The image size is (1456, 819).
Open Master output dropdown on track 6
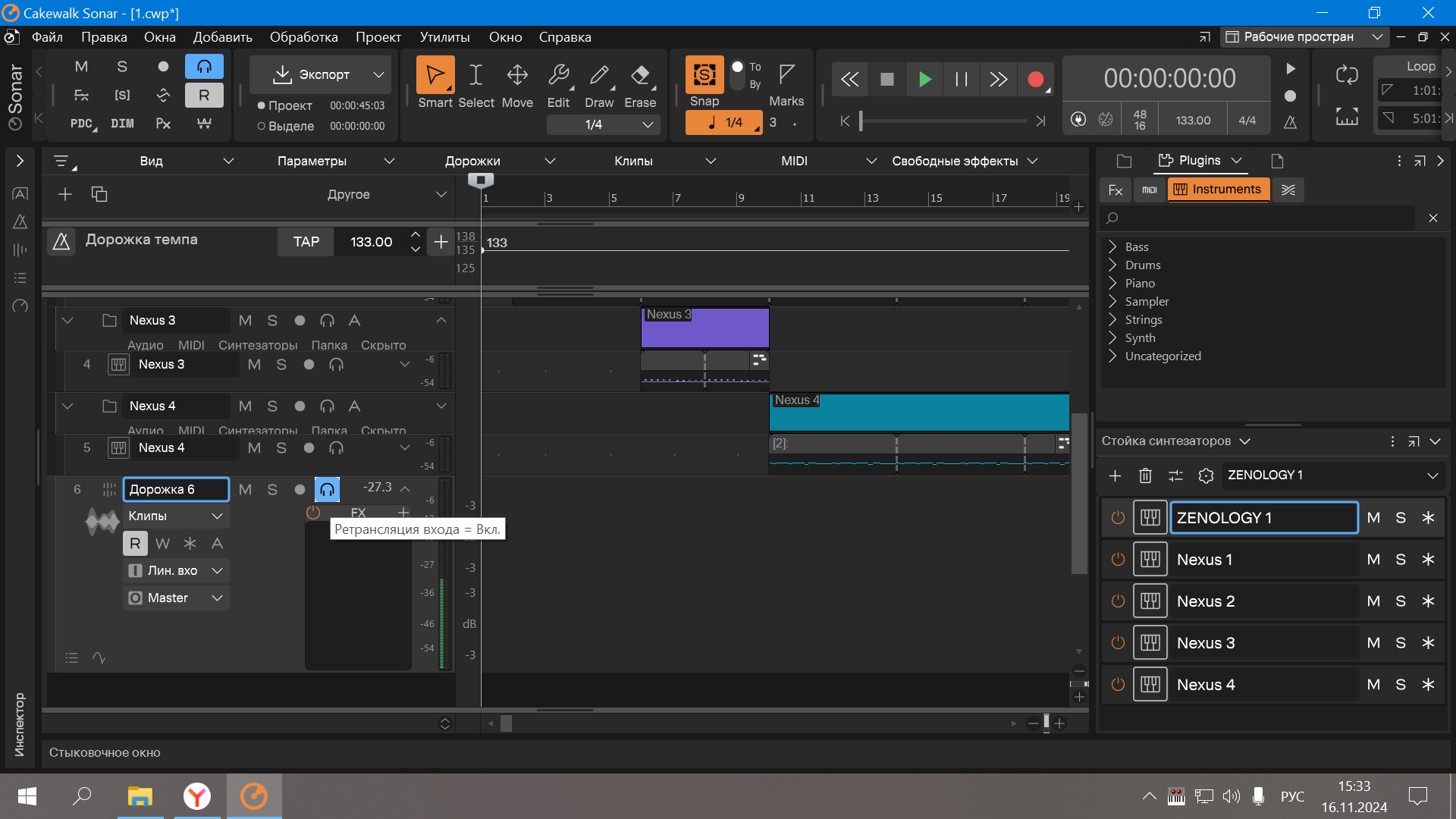coord(176,598)
